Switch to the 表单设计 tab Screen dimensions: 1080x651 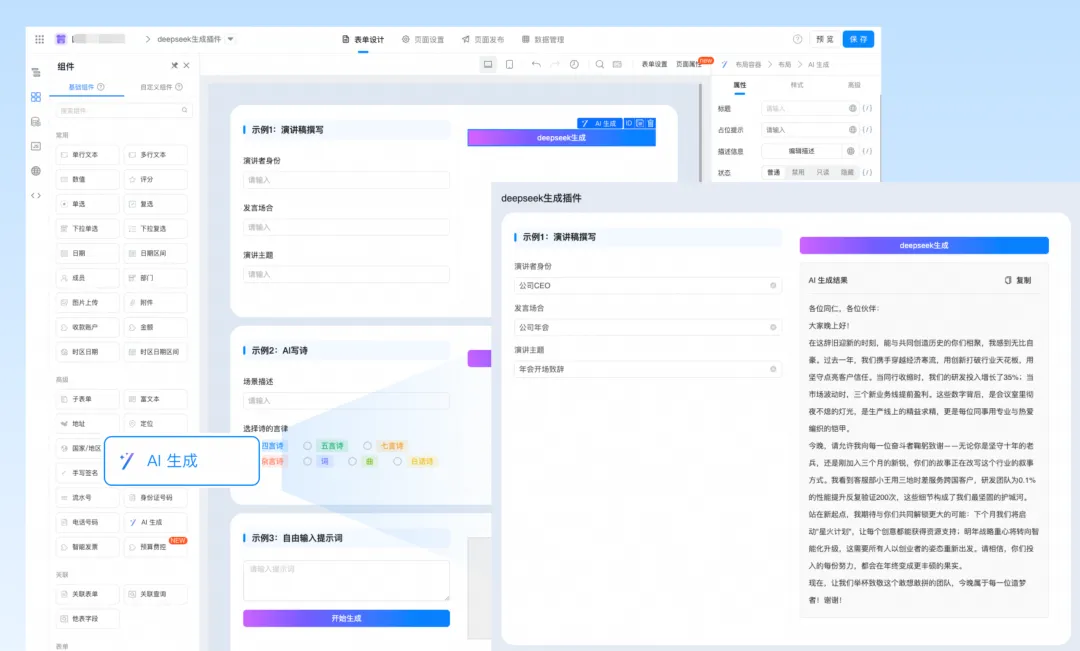(x=363, y=39)
